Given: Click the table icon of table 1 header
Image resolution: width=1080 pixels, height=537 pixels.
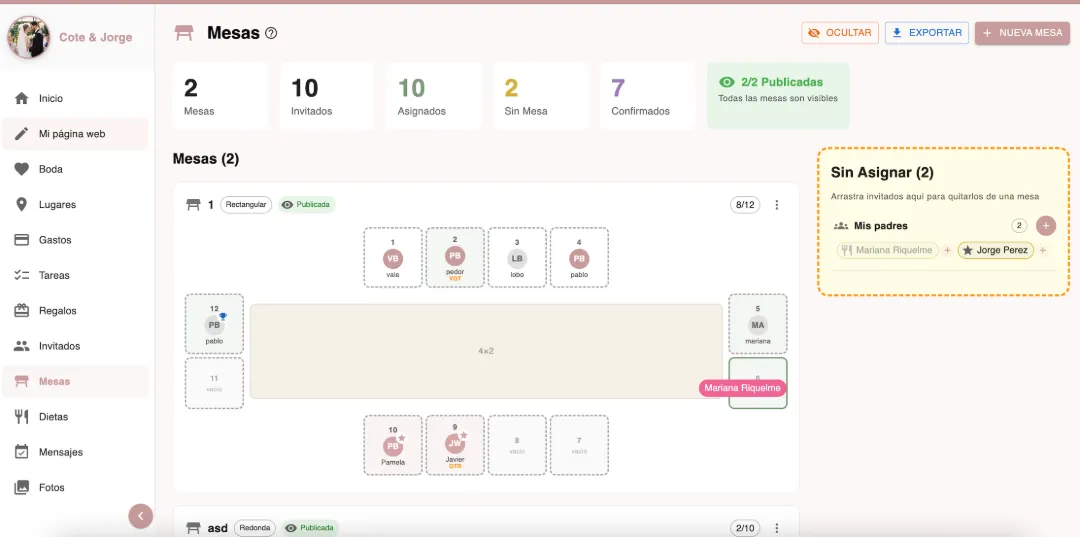Looking at the screenshot, I should 194,204.
